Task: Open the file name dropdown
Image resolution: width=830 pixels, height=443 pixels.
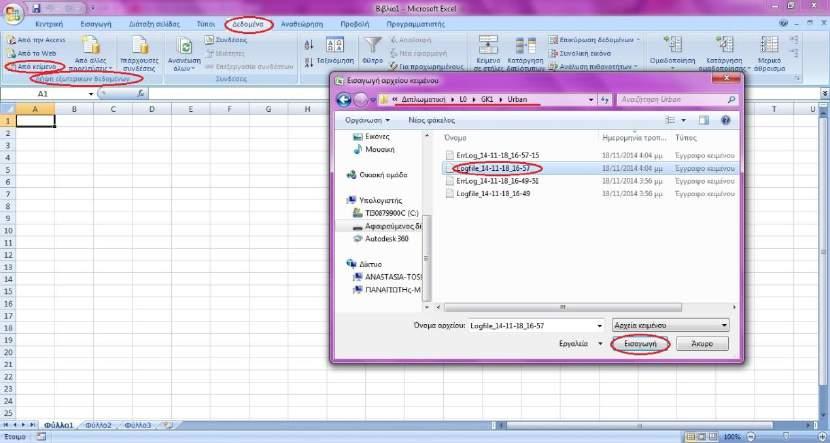Action: pyautogui.click(x=600, y=326)
